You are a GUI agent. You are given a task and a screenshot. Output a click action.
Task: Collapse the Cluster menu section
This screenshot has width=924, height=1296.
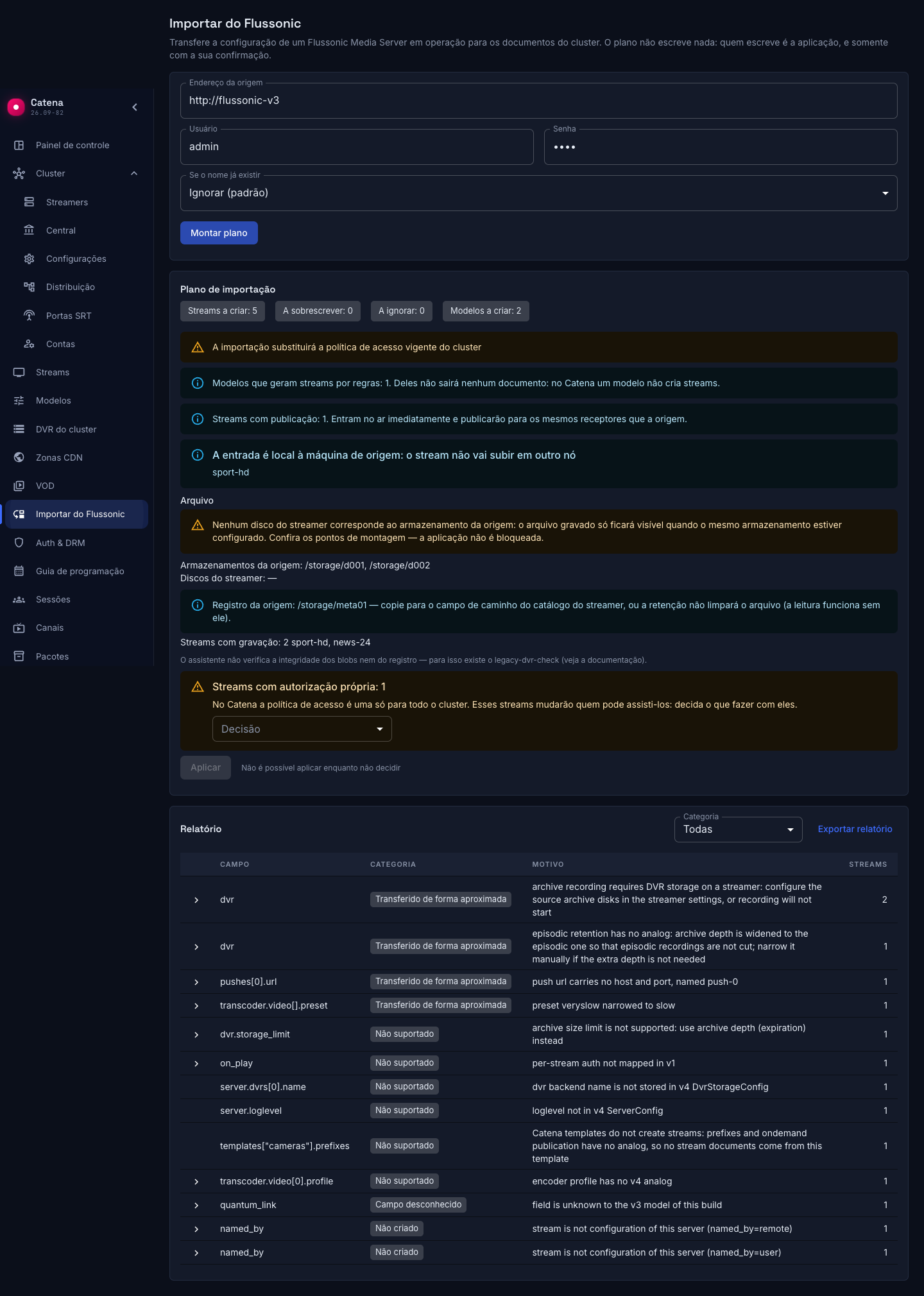pos(134,174)
